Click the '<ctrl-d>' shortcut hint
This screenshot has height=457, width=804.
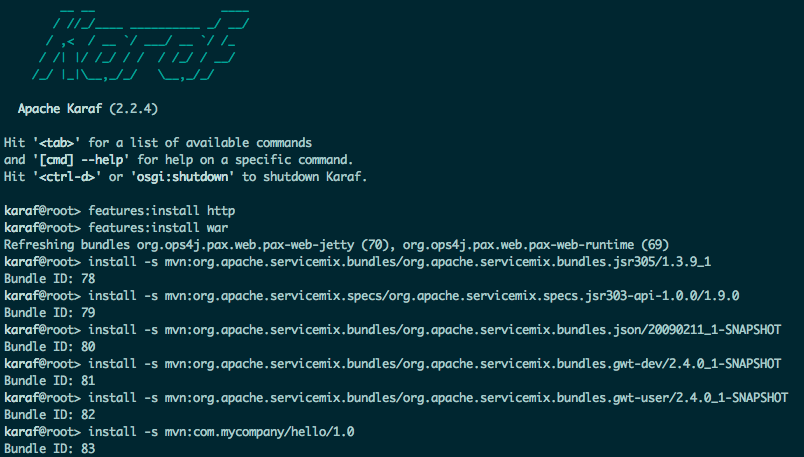click(67, 176)
